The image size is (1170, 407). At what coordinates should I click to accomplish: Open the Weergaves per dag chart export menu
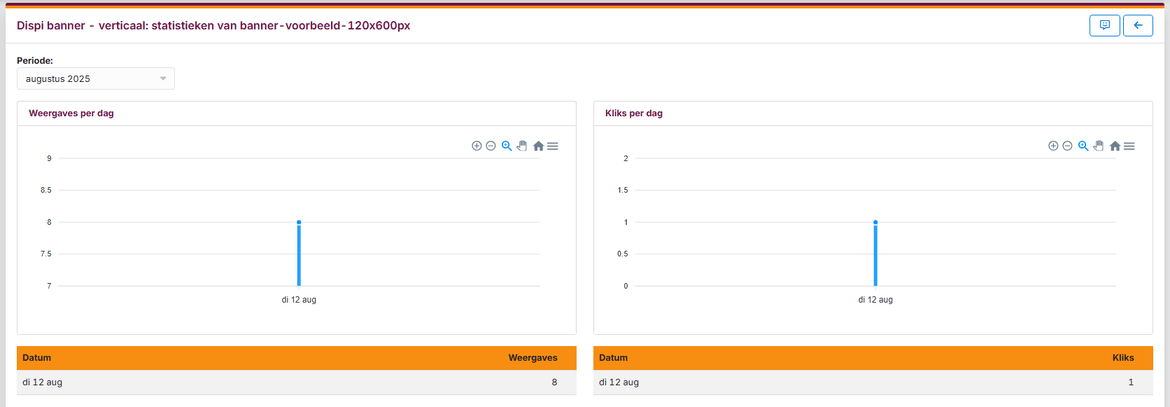point(553,146)
